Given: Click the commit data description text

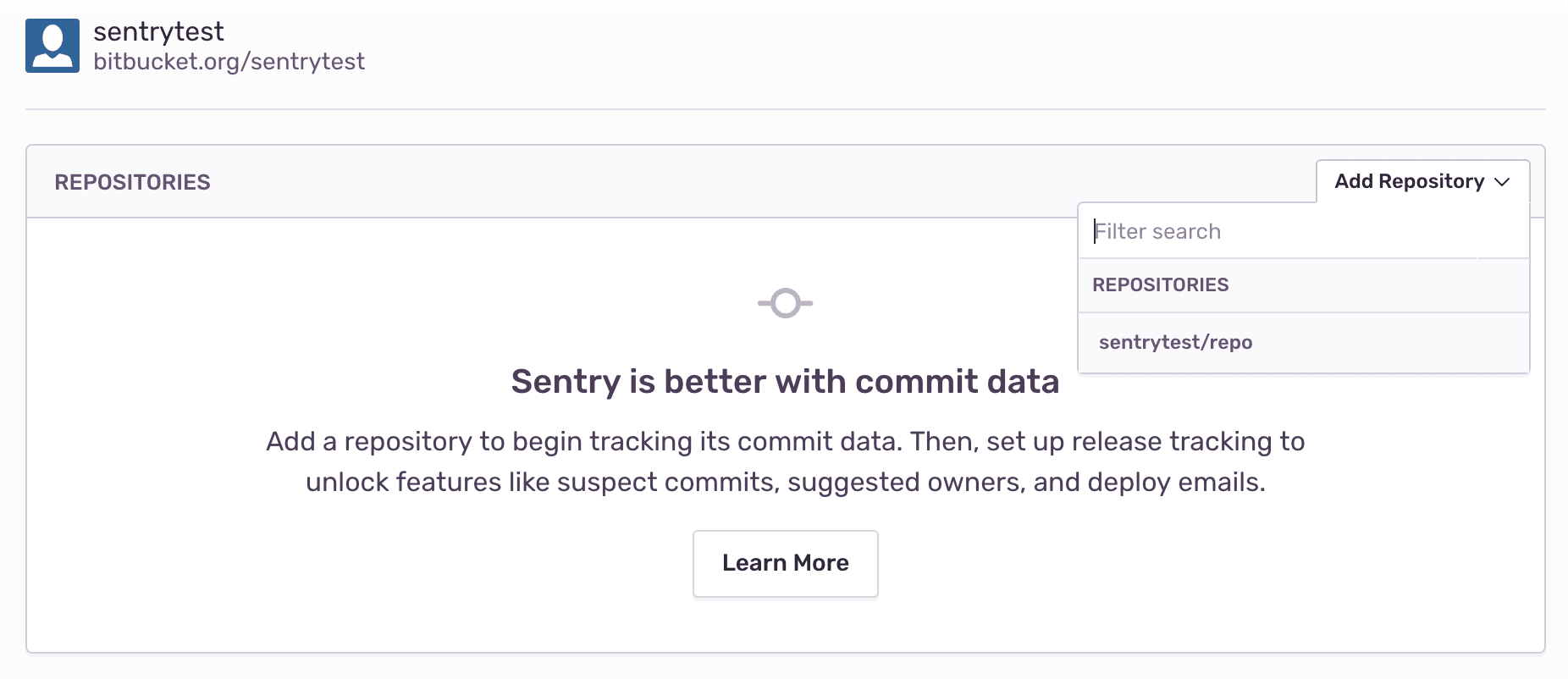Looking at the screenshot, I should (785, 461).
